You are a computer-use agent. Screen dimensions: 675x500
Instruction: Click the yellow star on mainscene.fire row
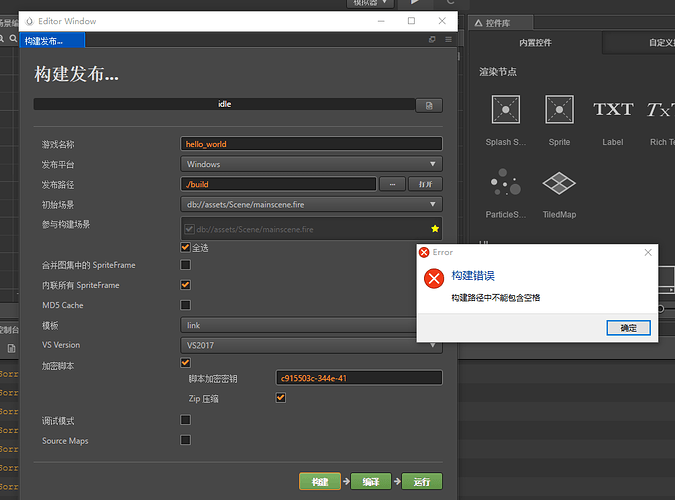[x=435, y=229]
